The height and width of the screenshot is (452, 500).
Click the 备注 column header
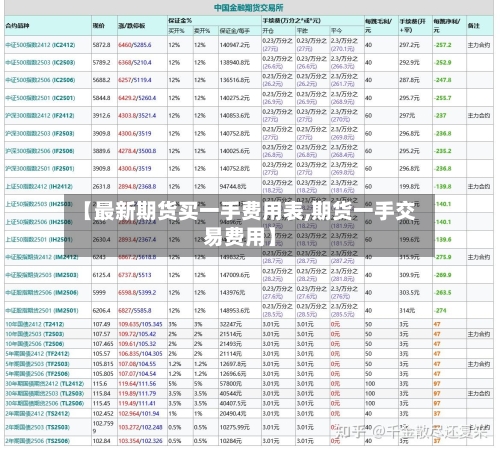coord(473,26)
